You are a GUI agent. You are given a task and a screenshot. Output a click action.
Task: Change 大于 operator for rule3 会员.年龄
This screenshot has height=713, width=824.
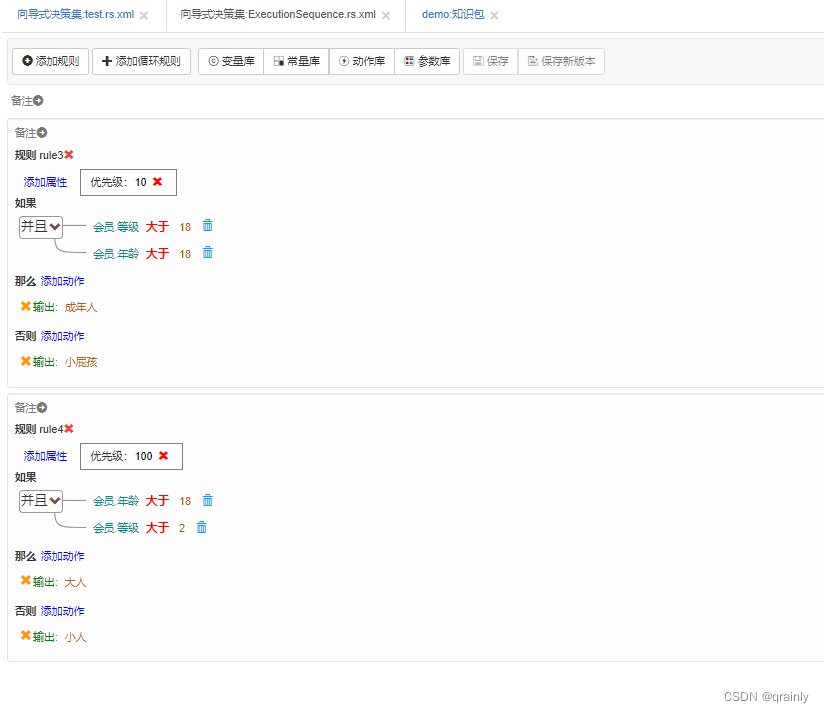coord(157,254)
